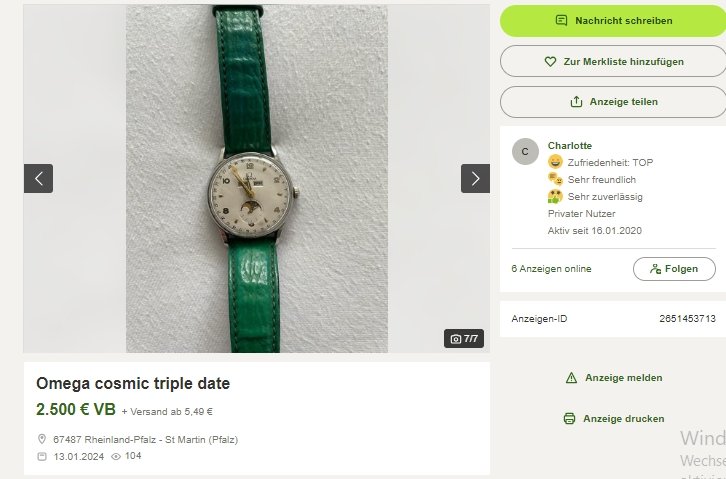Print listing via Anzeige drucken link
This screenshot has height=479, width=726.
[x=623, y=418]
